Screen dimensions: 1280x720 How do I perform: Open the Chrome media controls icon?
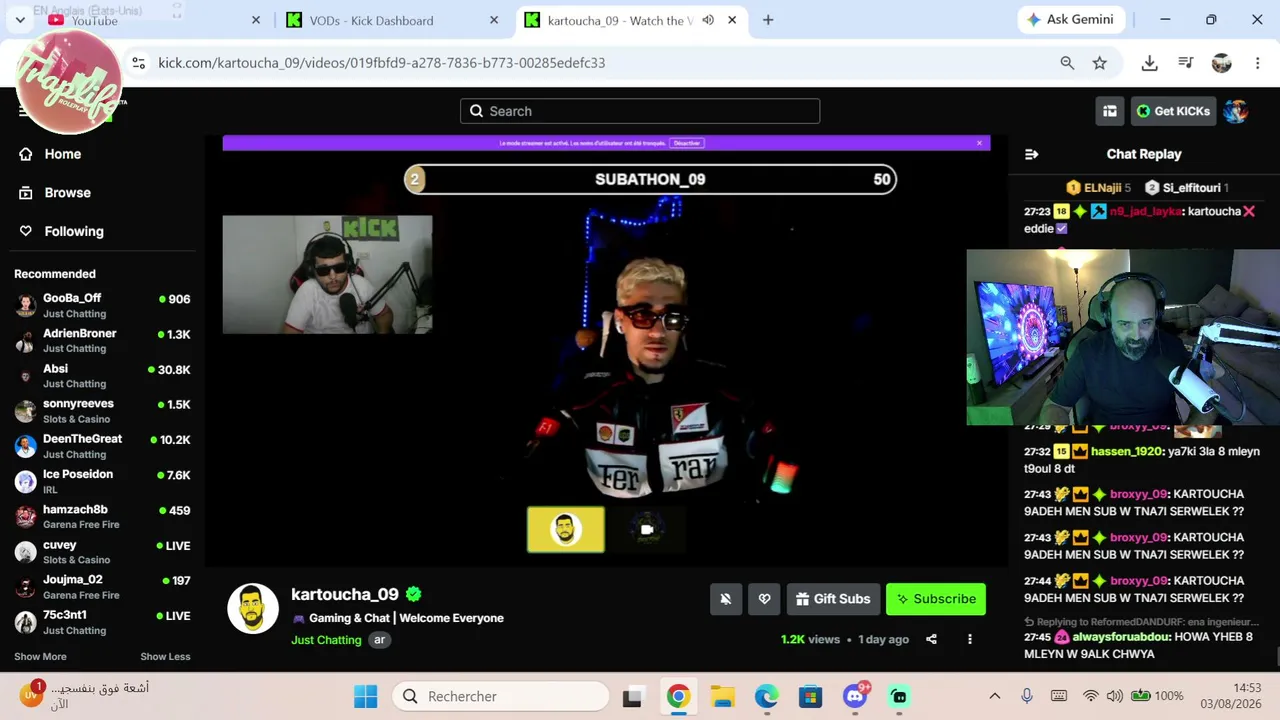[x=1186, y=63]
